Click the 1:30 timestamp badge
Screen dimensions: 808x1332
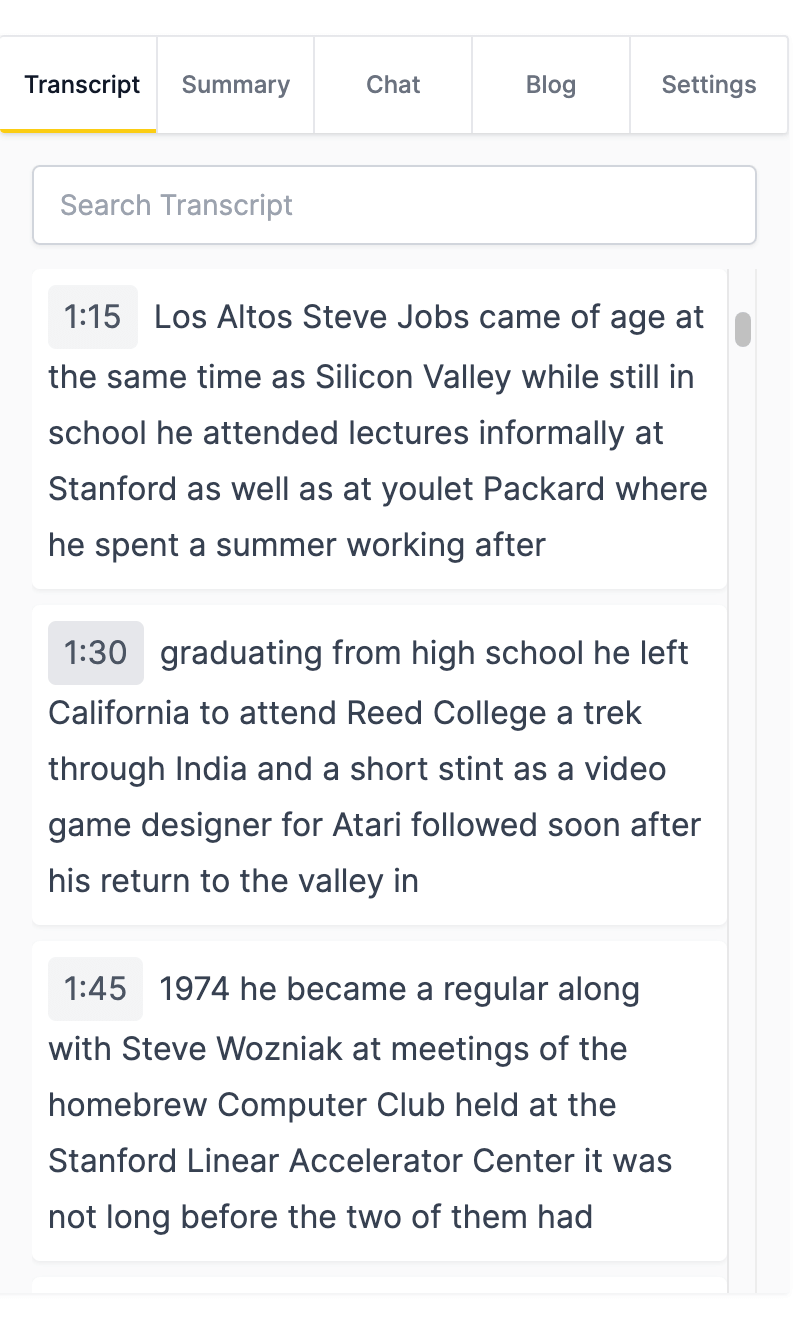pyautogui.click(x=95, y=653)
